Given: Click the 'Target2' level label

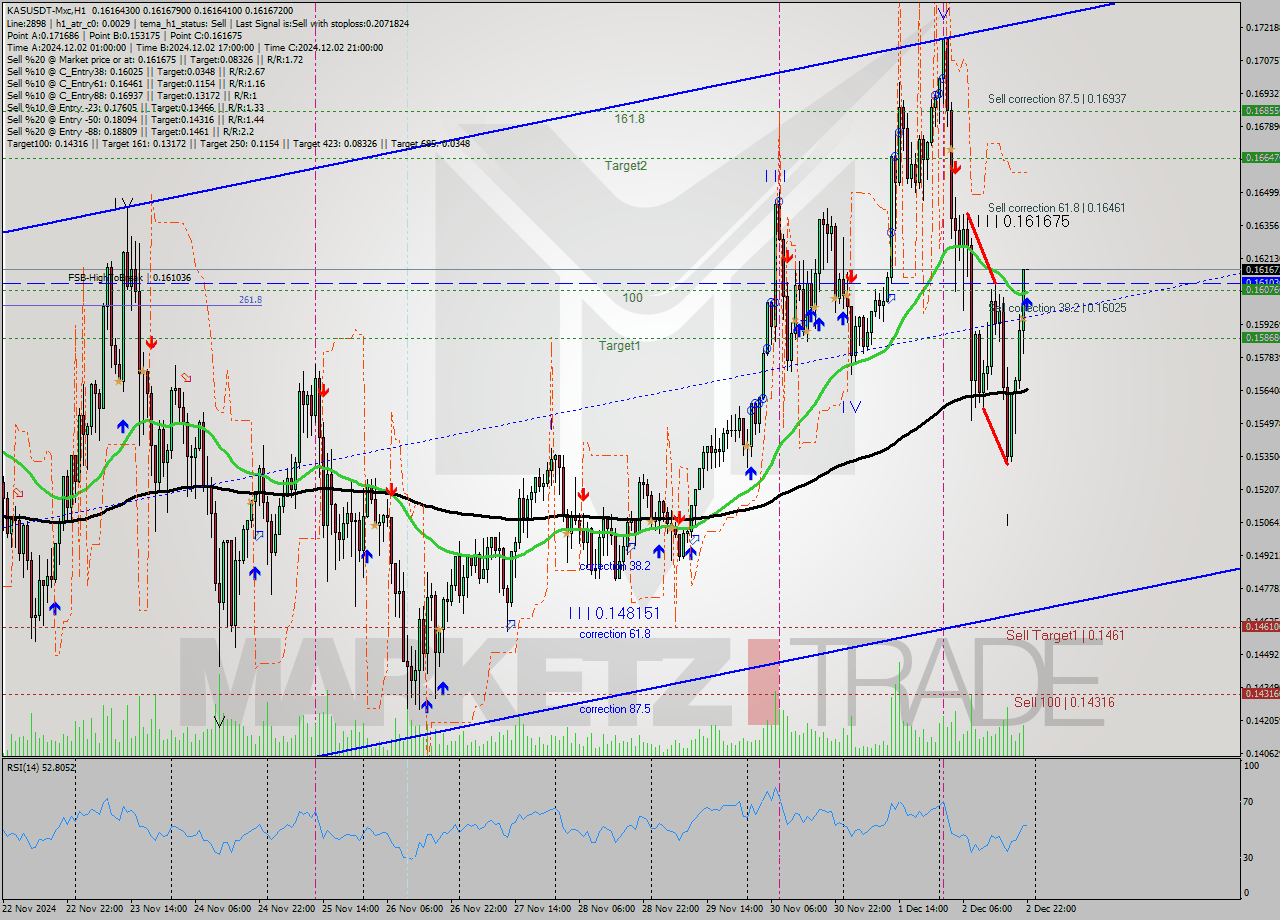Looking at the screenshot, I should 625,166.
